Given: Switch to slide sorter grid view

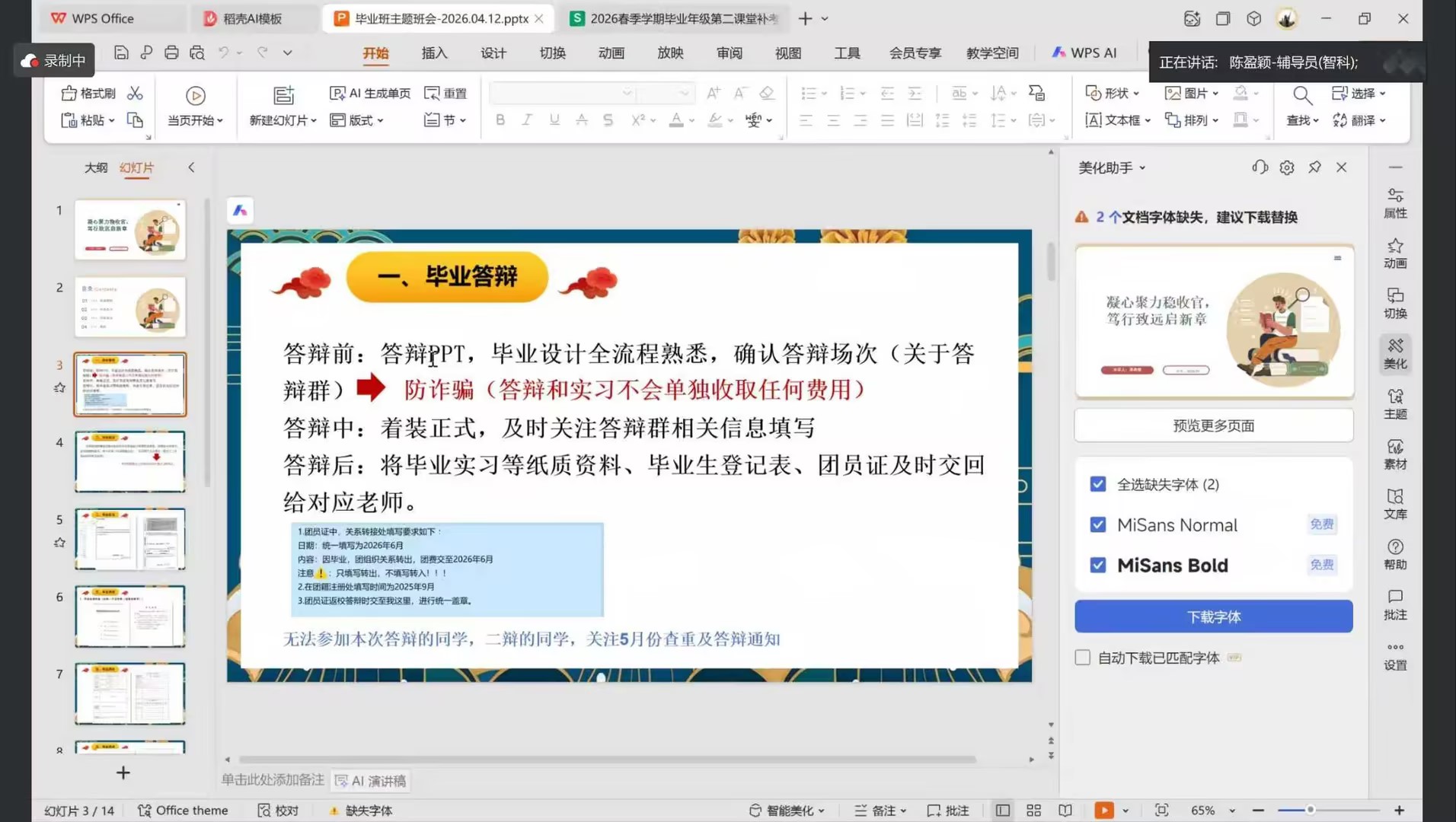Looking at the screenshot, I should (x=1033, y=811).
